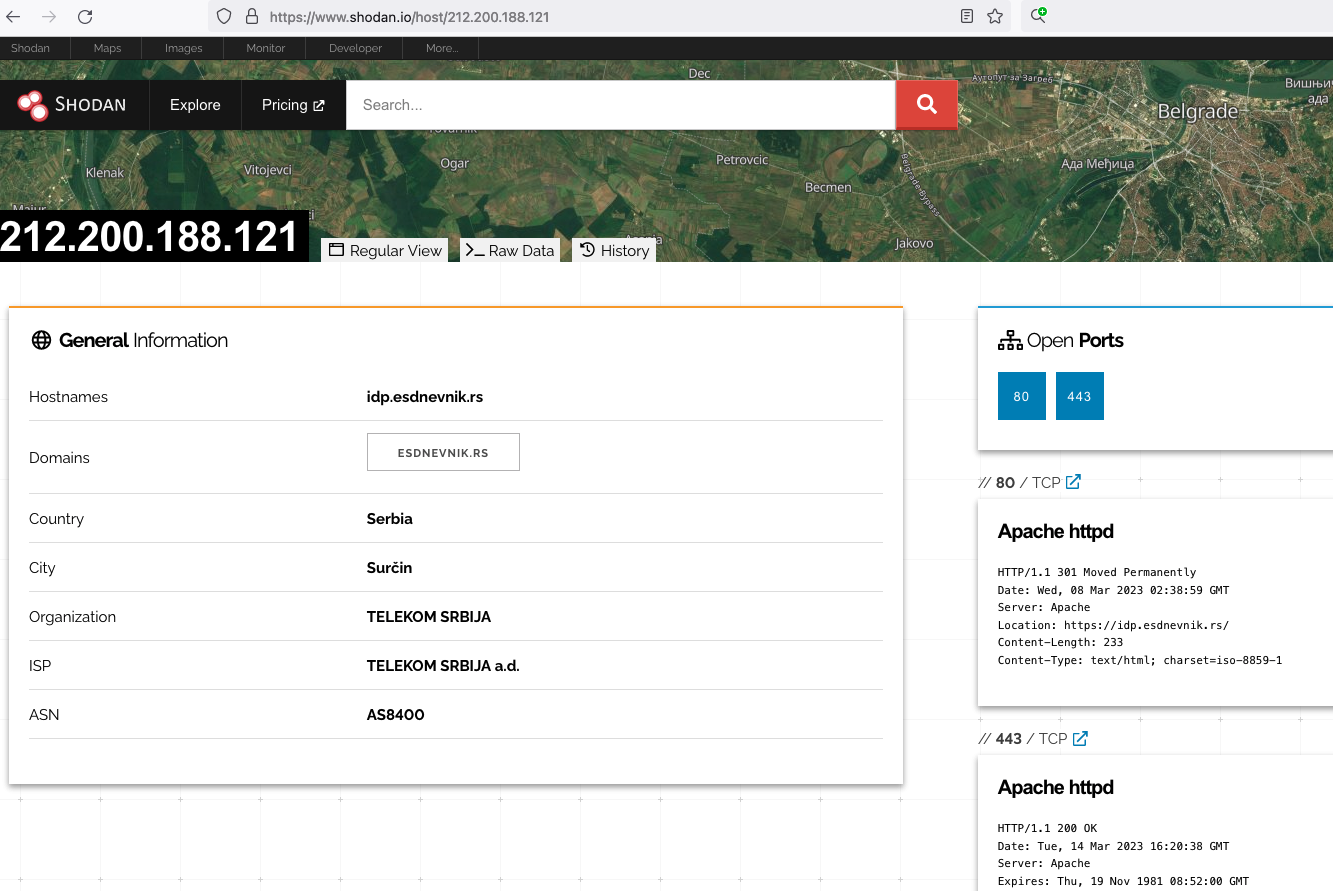Click the browser forward arrow

click(49, 17)
